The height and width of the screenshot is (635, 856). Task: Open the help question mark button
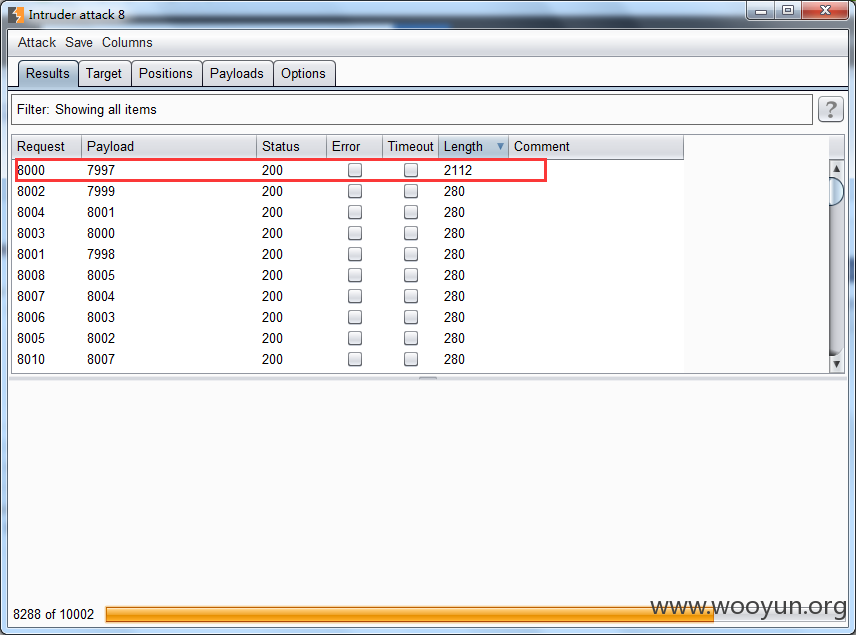(x=830, y=109)
